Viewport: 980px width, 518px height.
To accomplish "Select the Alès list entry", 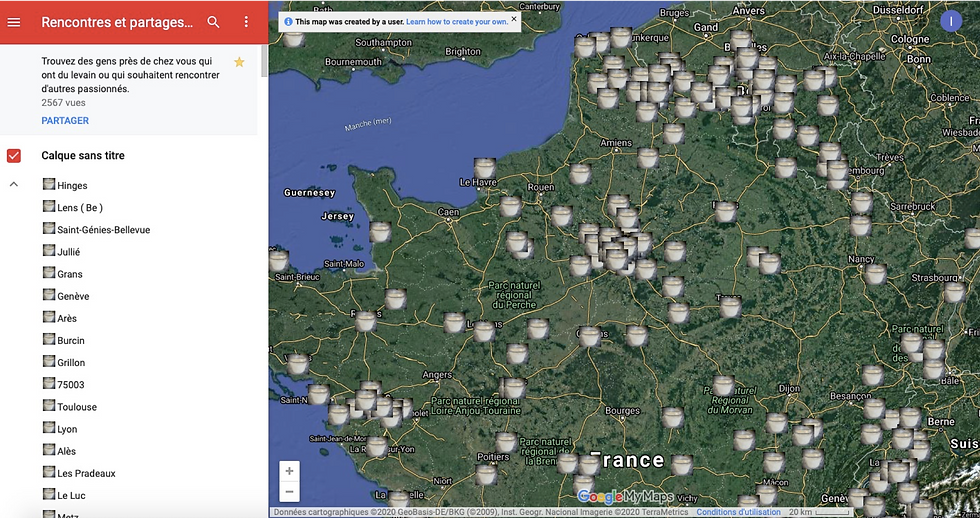I will coord(67,451).
